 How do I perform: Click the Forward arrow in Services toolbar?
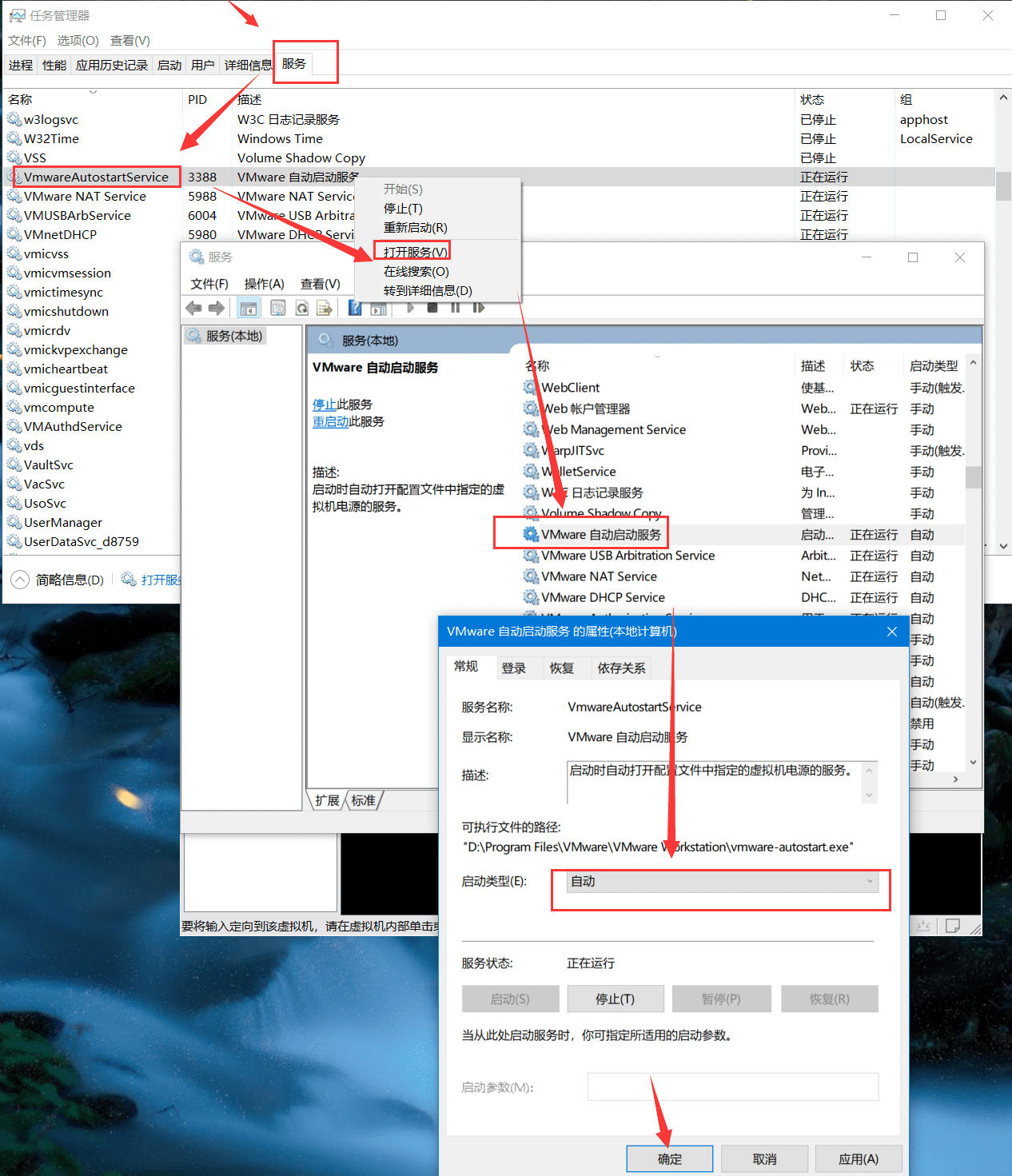point(217,308)
